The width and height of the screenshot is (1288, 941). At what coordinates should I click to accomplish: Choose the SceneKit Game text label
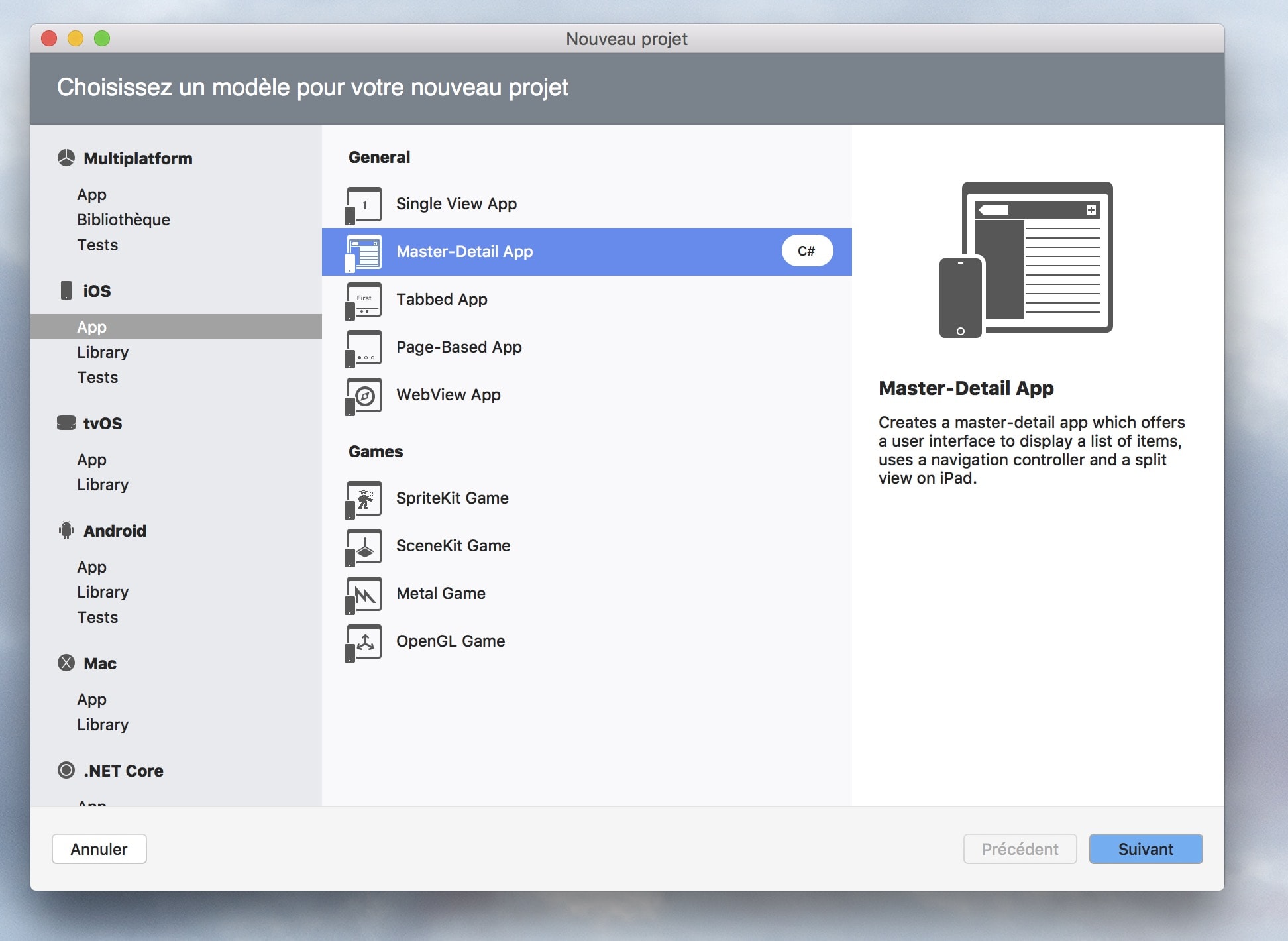[453, 546]
